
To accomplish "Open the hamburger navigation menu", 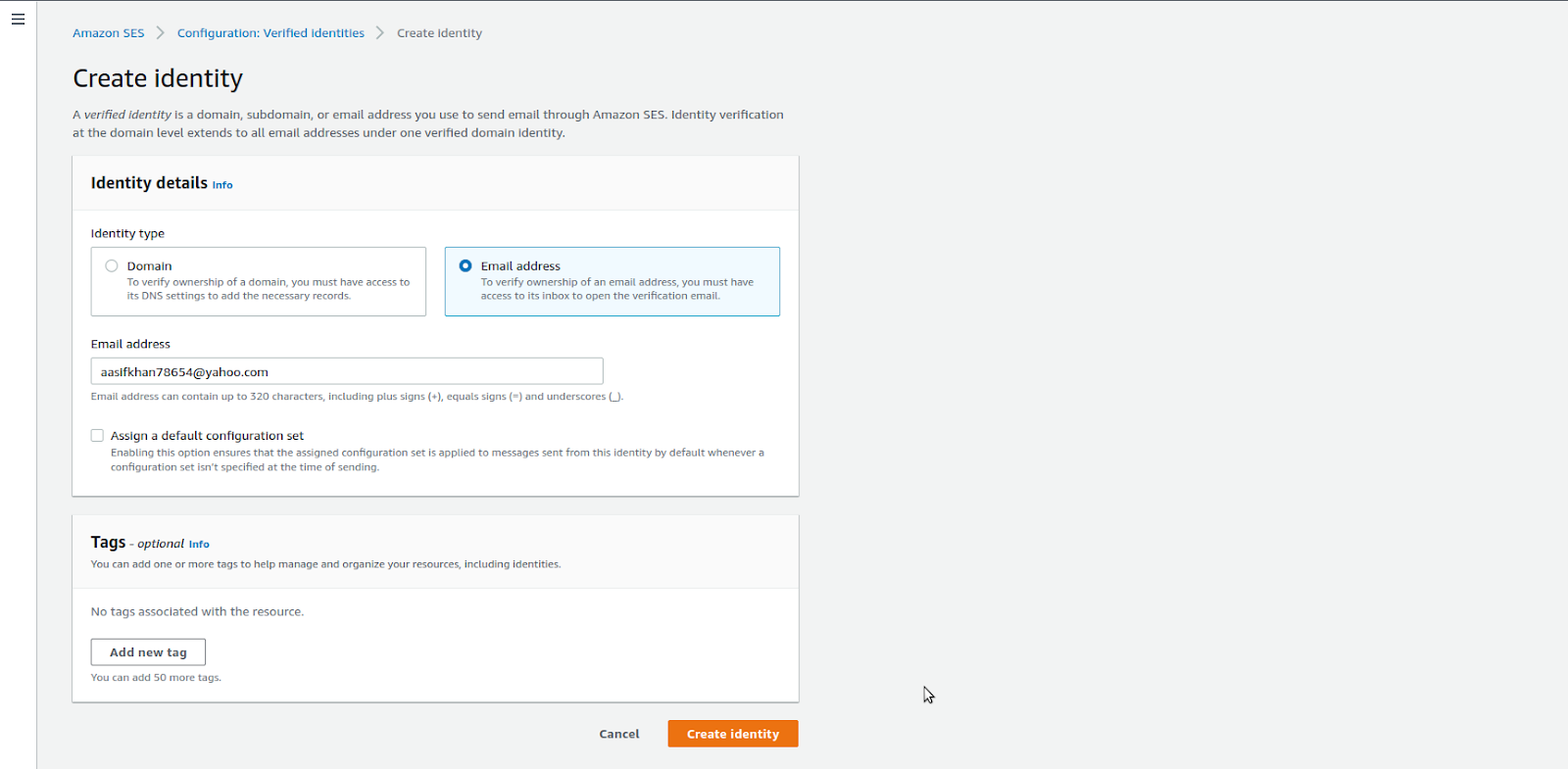I will pyautogui.click(x=18, y=20).
